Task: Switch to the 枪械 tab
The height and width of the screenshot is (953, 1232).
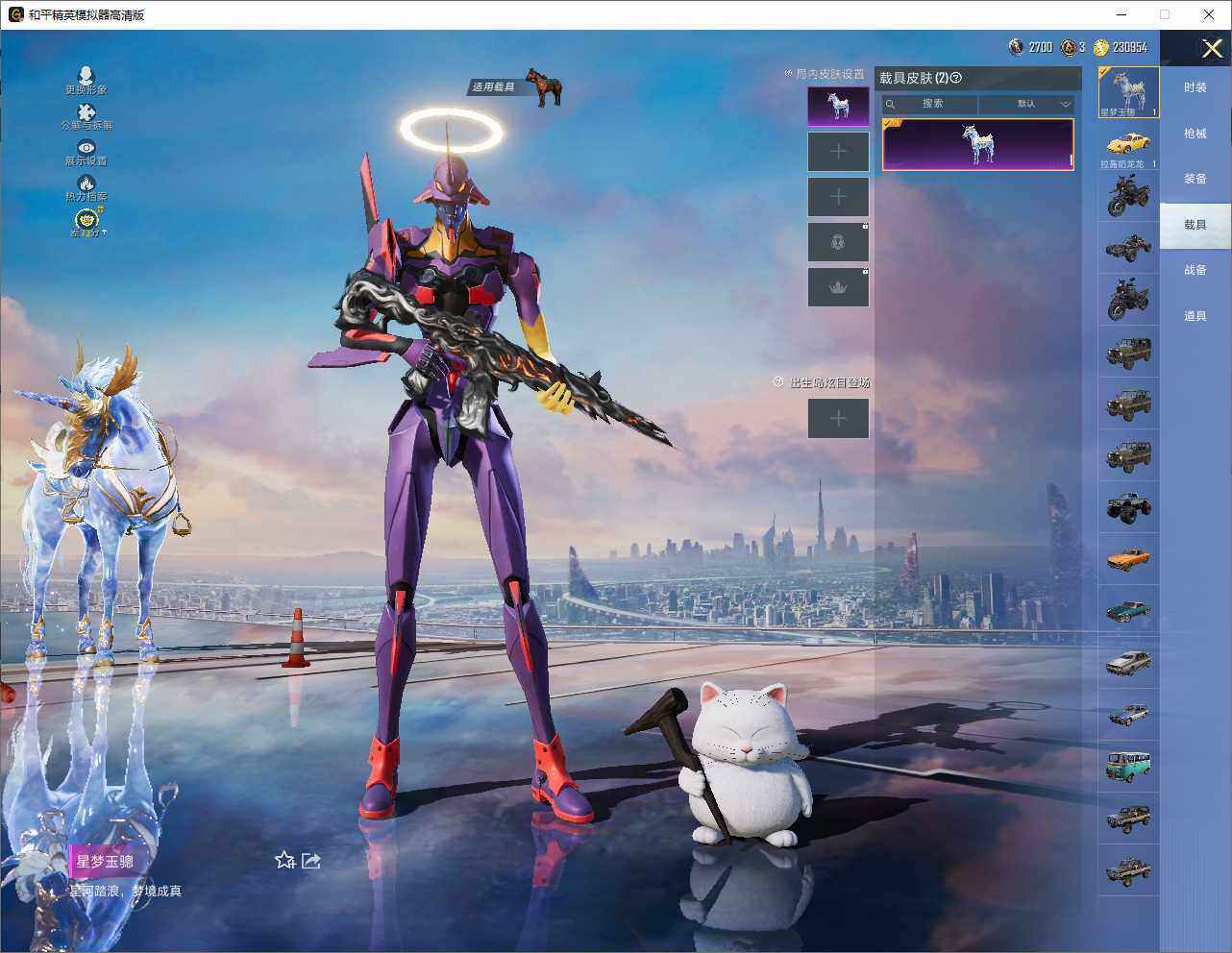Action: tap(1195, 134)
